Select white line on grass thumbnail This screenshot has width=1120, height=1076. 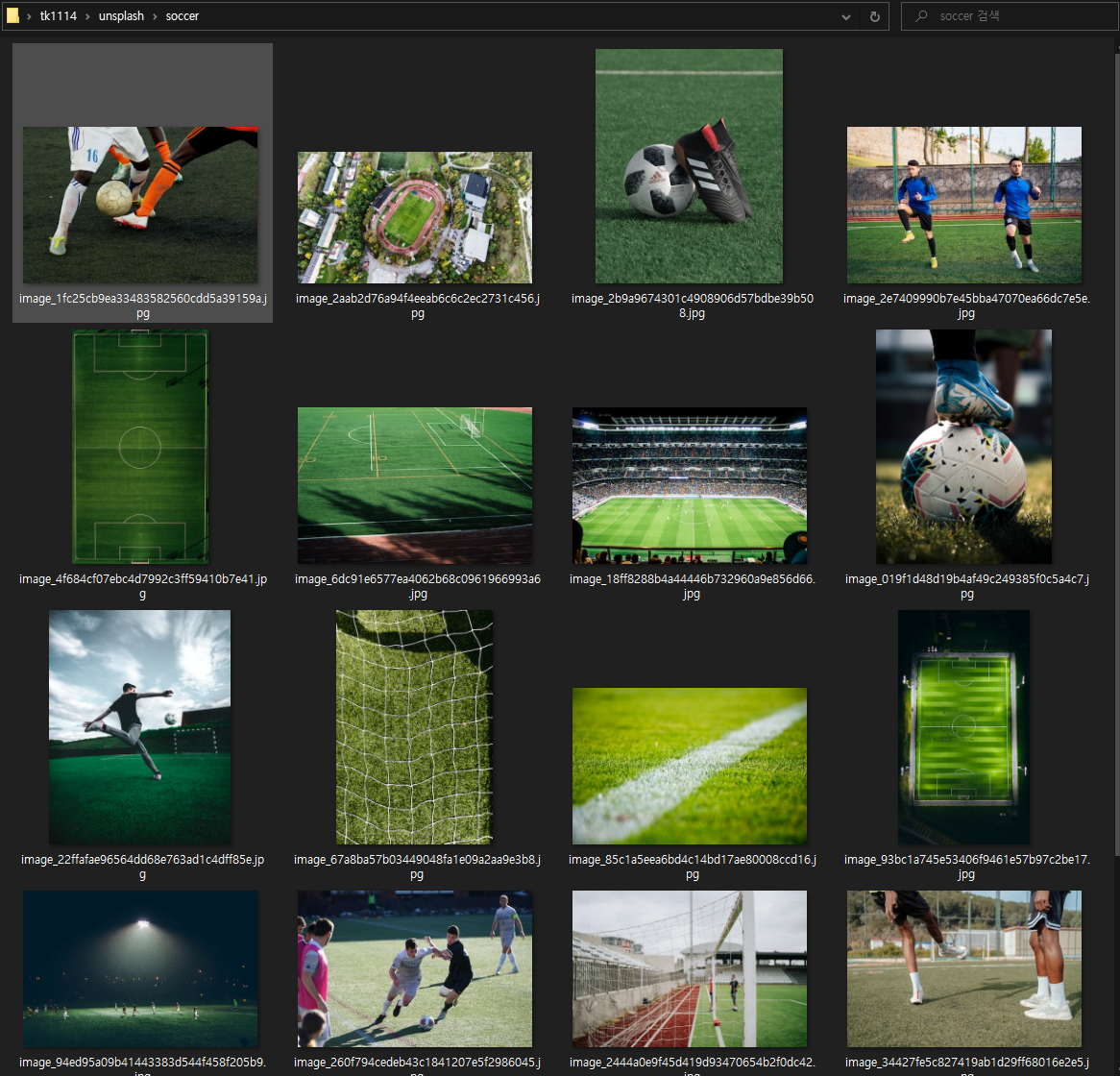pos(690,766)
